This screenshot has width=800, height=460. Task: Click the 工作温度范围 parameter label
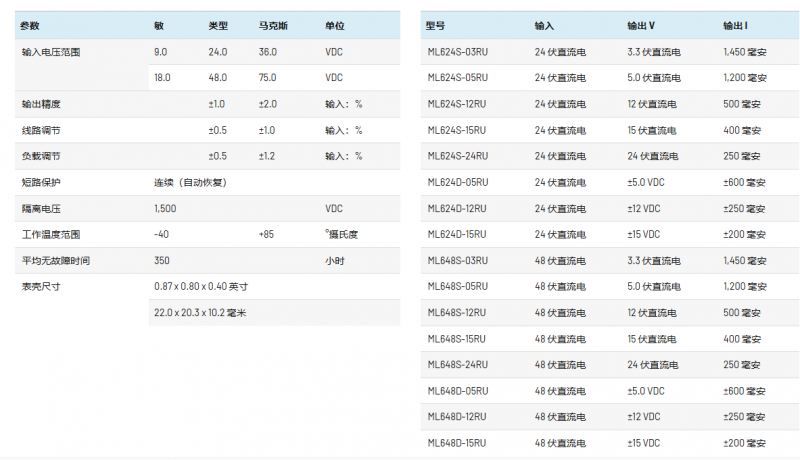coord(51,235)
